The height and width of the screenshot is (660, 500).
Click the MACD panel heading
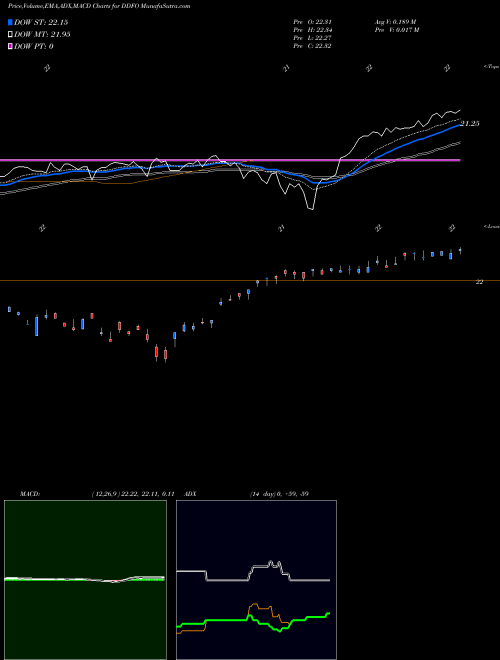coord(30,494)
